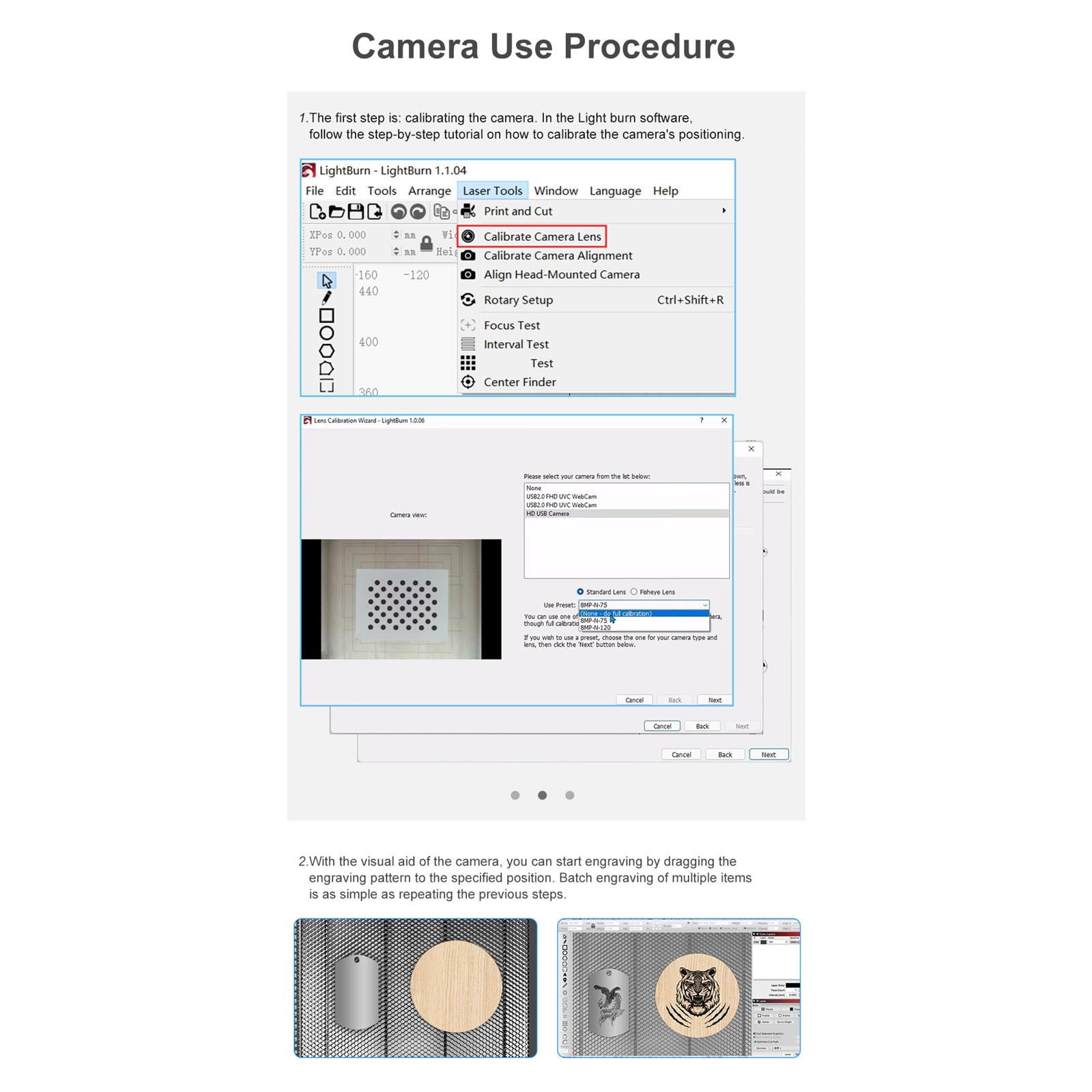Open the Window menu
Screen dimensions: 1092x1092
[556, 191]
